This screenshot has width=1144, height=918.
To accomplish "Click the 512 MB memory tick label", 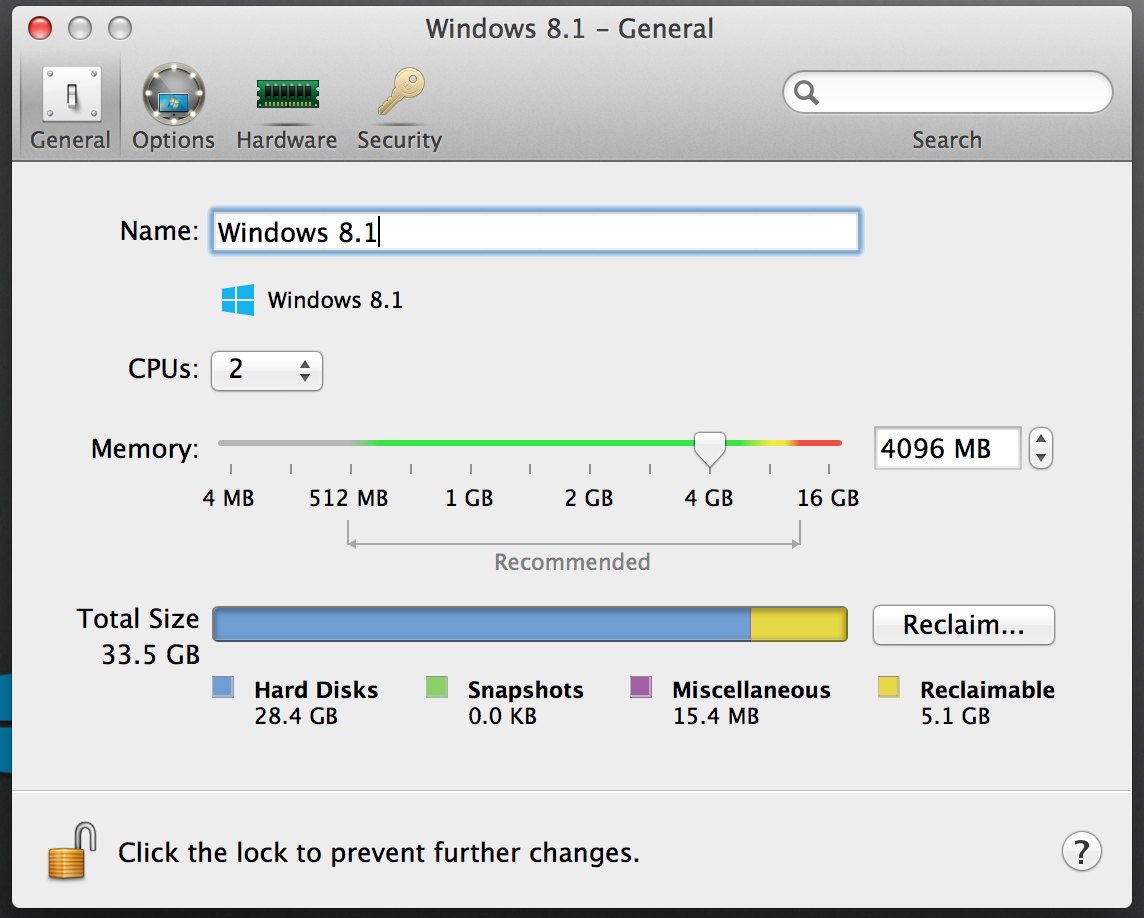I will (349, 498).
